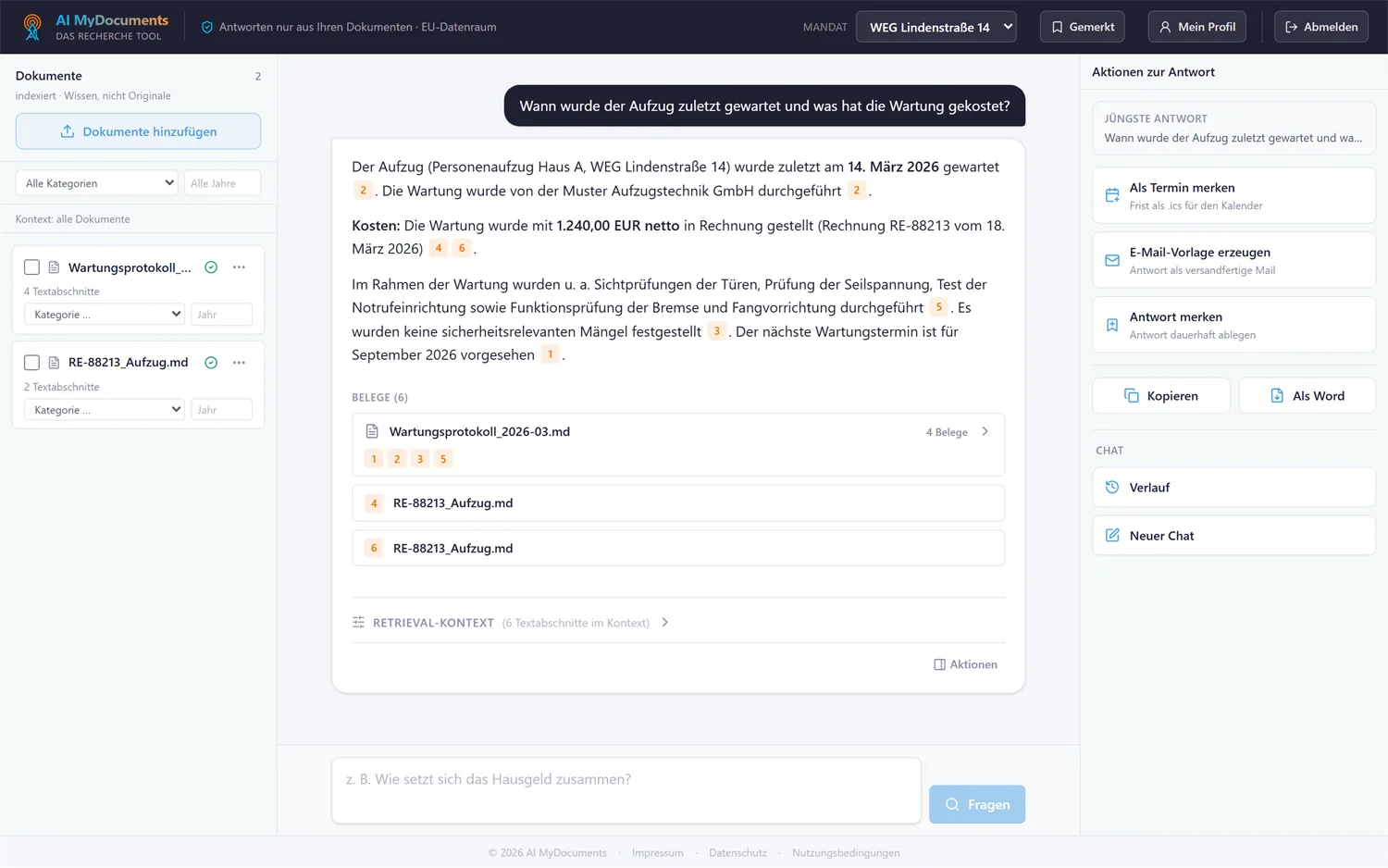Open the Verlauf chat history
The height and width of the screenshot is (868, 1388).
point(1233,488)
